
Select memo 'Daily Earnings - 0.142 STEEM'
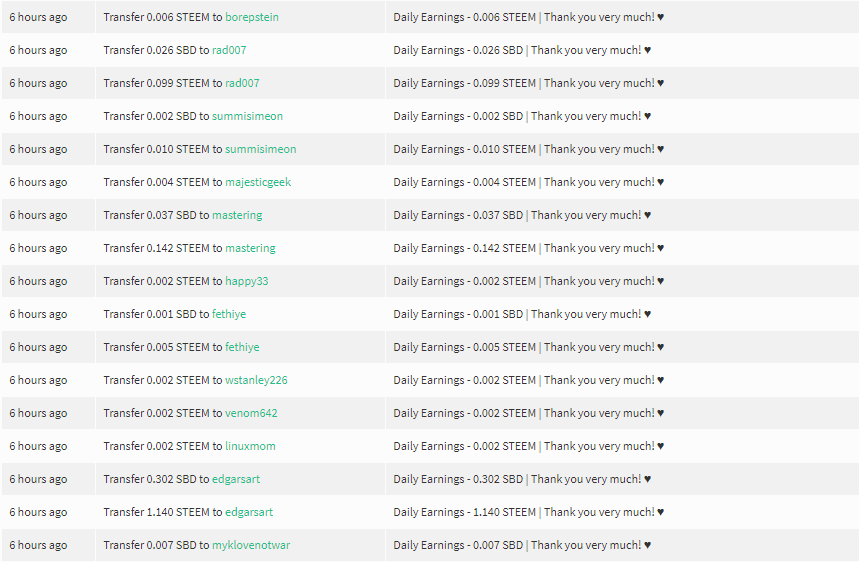[465, 248]
